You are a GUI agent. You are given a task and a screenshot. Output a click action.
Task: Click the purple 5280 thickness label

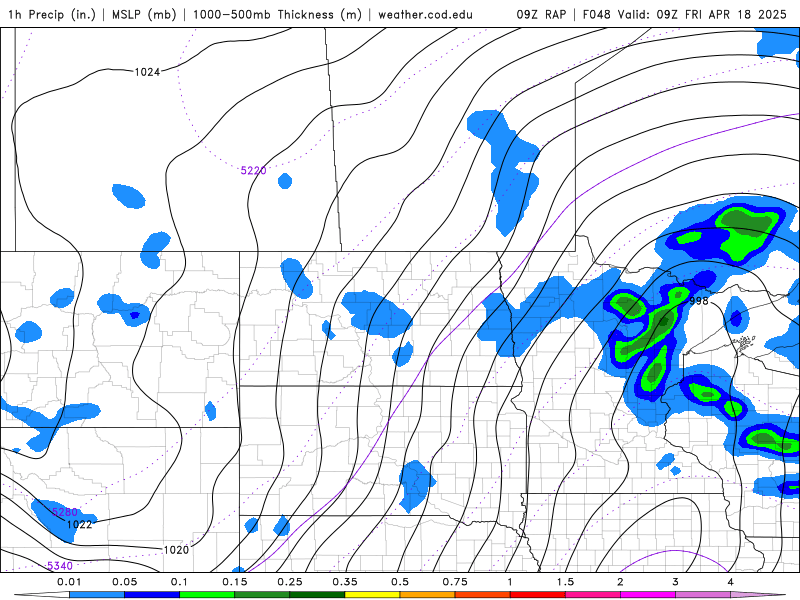65,512
